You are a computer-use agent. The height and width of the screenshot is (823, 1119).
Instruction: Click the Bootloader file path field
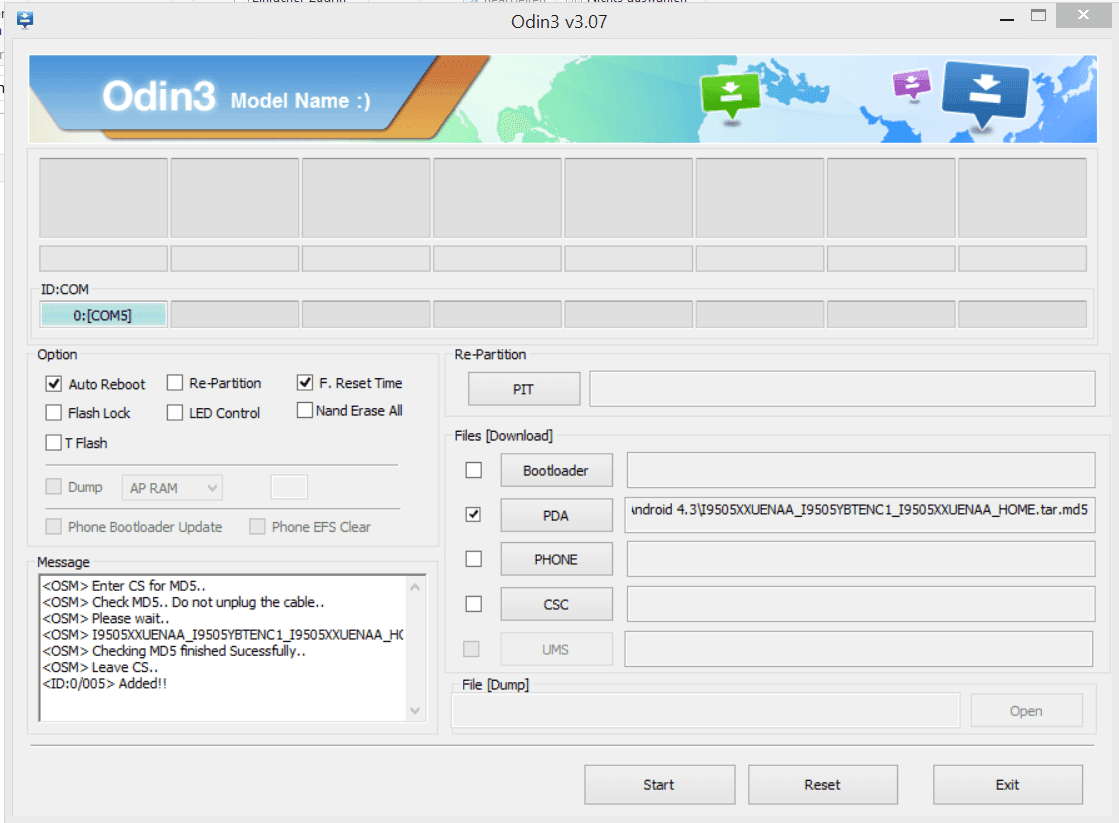861,470
